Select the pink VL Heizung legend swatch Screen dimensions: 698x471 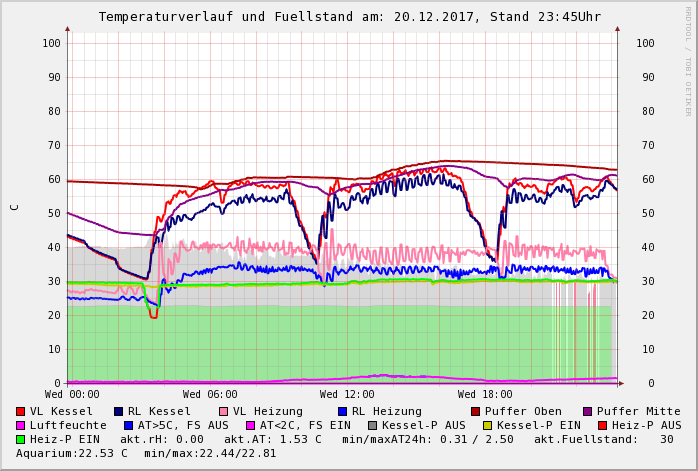click(x=222, y=412)
